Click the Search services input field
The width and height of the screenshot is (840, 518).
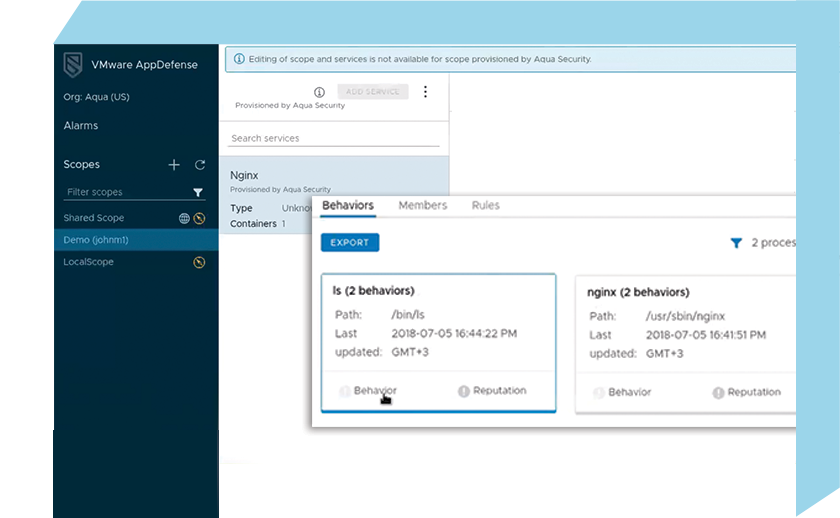click(x=333, y=138)
